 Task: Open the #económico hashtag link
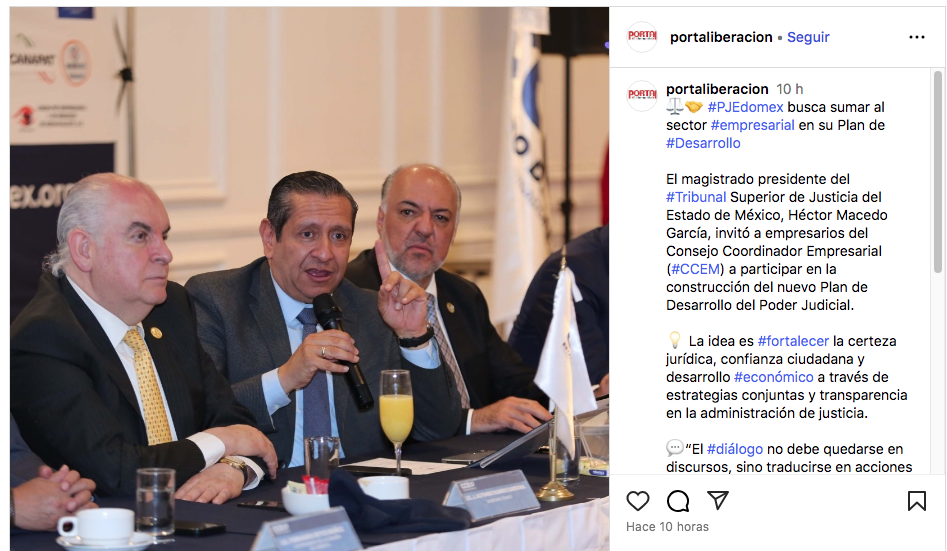[x=774, y=378]
